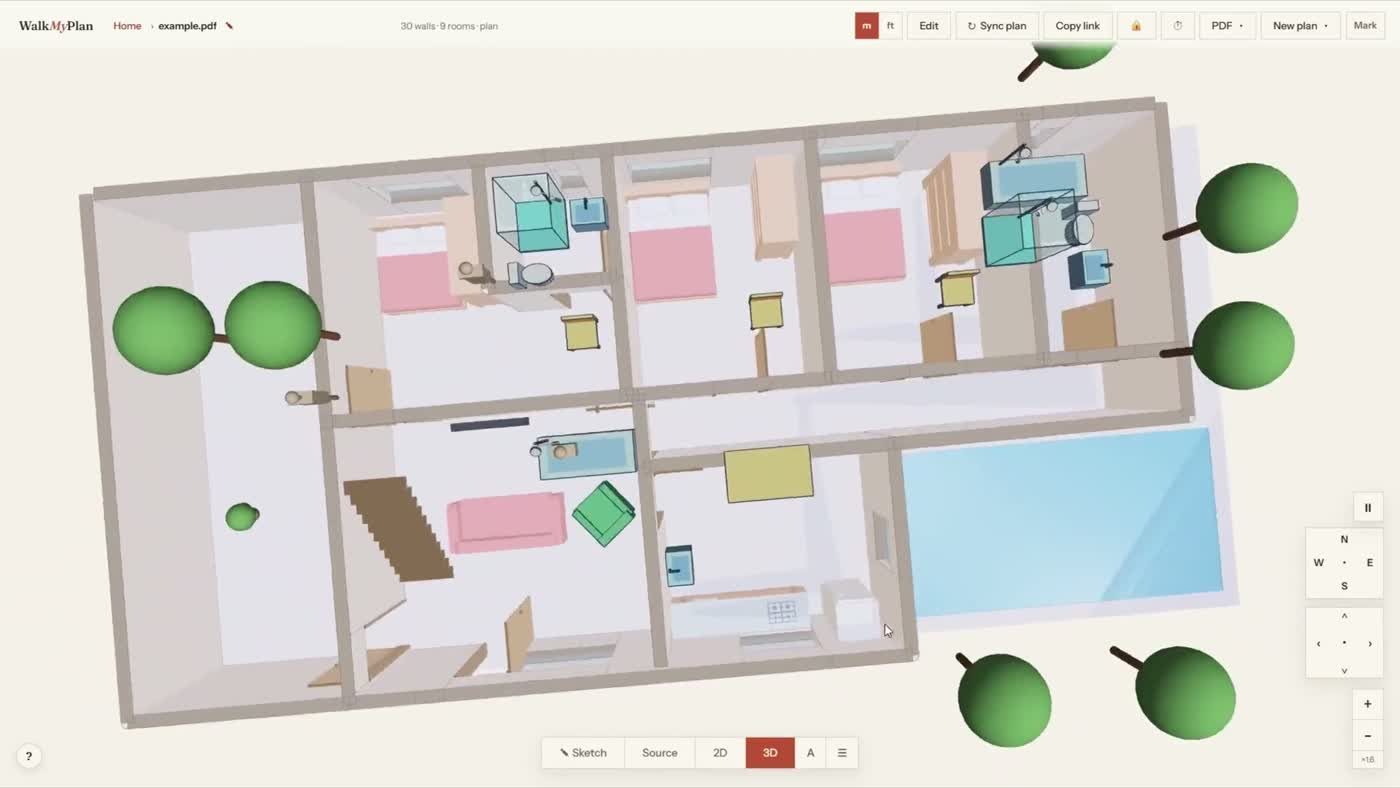Click the Sync plan button

(997, 26)
